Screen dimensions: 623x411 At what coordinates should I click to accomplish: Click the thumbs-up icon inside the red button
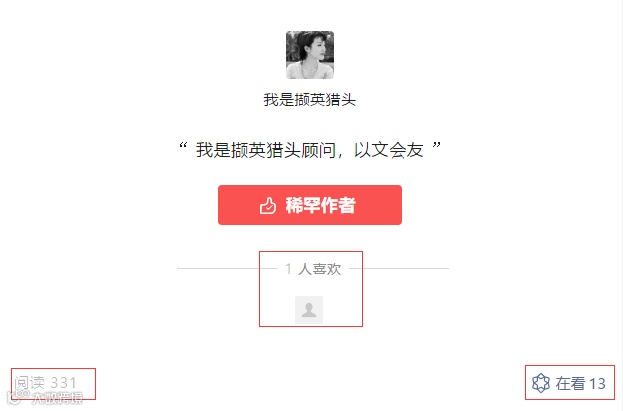tap(268, 206)
